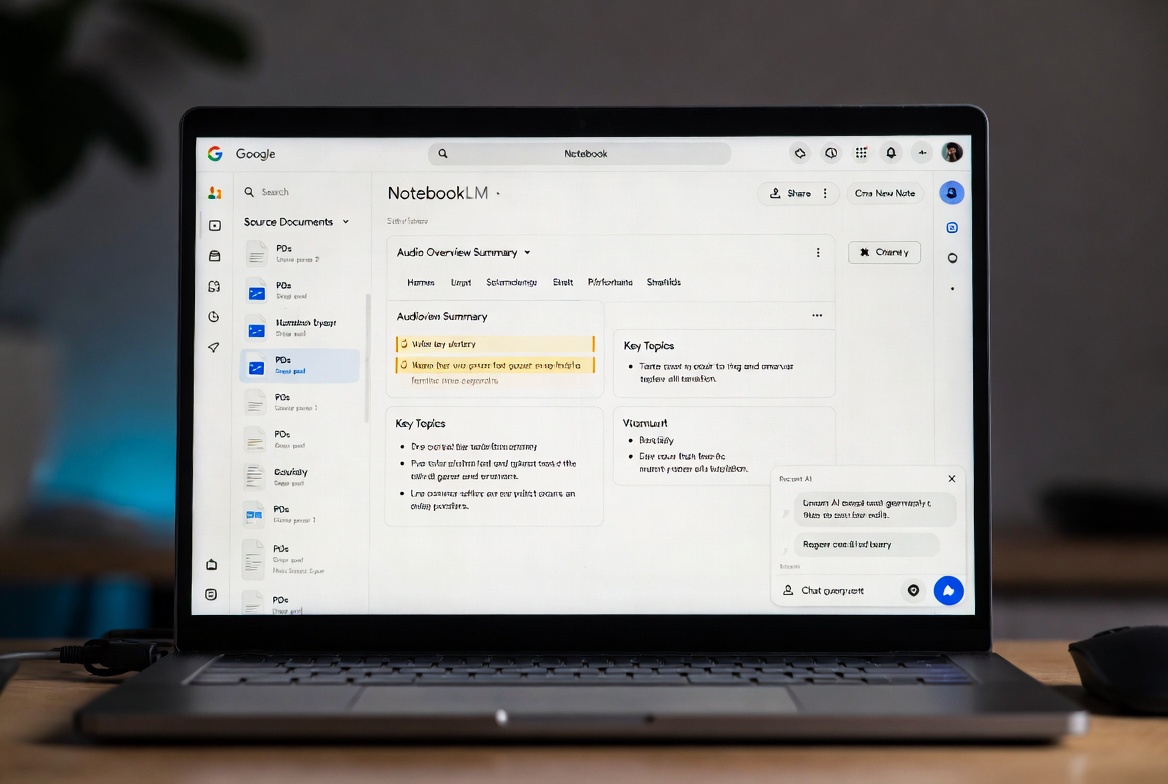Click the Audioven Summary card heading
The width and height of the screenshot is (1168, 784).
coord(442,317)
